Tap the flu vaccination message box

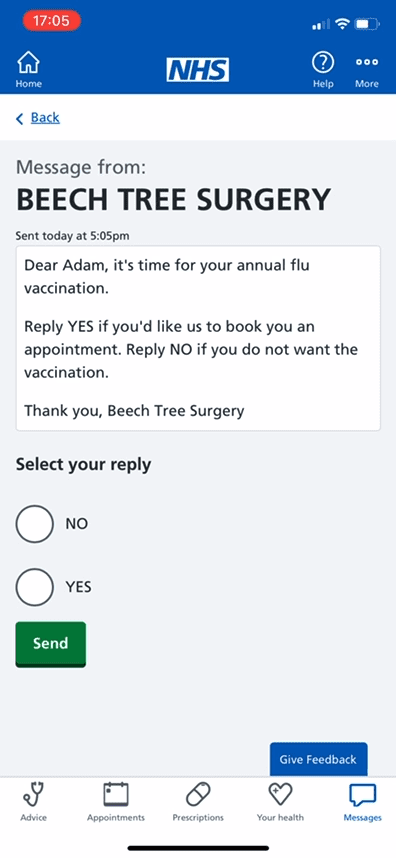coord(198,338)
